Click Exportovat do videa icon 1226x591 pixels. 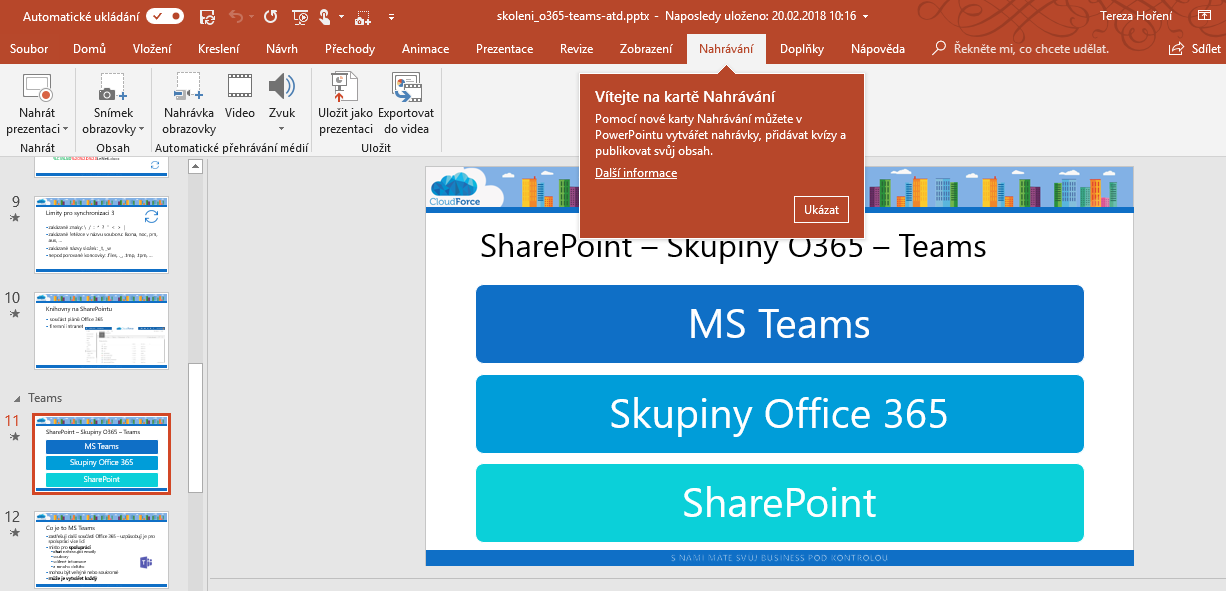(x=406, y=88)
